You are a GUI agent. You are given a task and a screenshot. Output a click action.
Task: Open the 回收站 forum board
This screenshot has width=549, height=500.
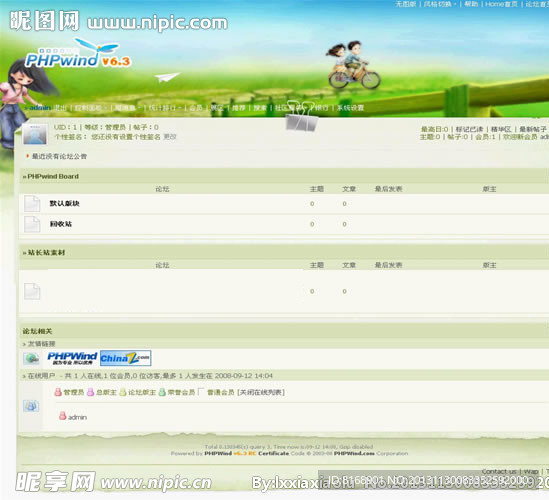(61, 224)
